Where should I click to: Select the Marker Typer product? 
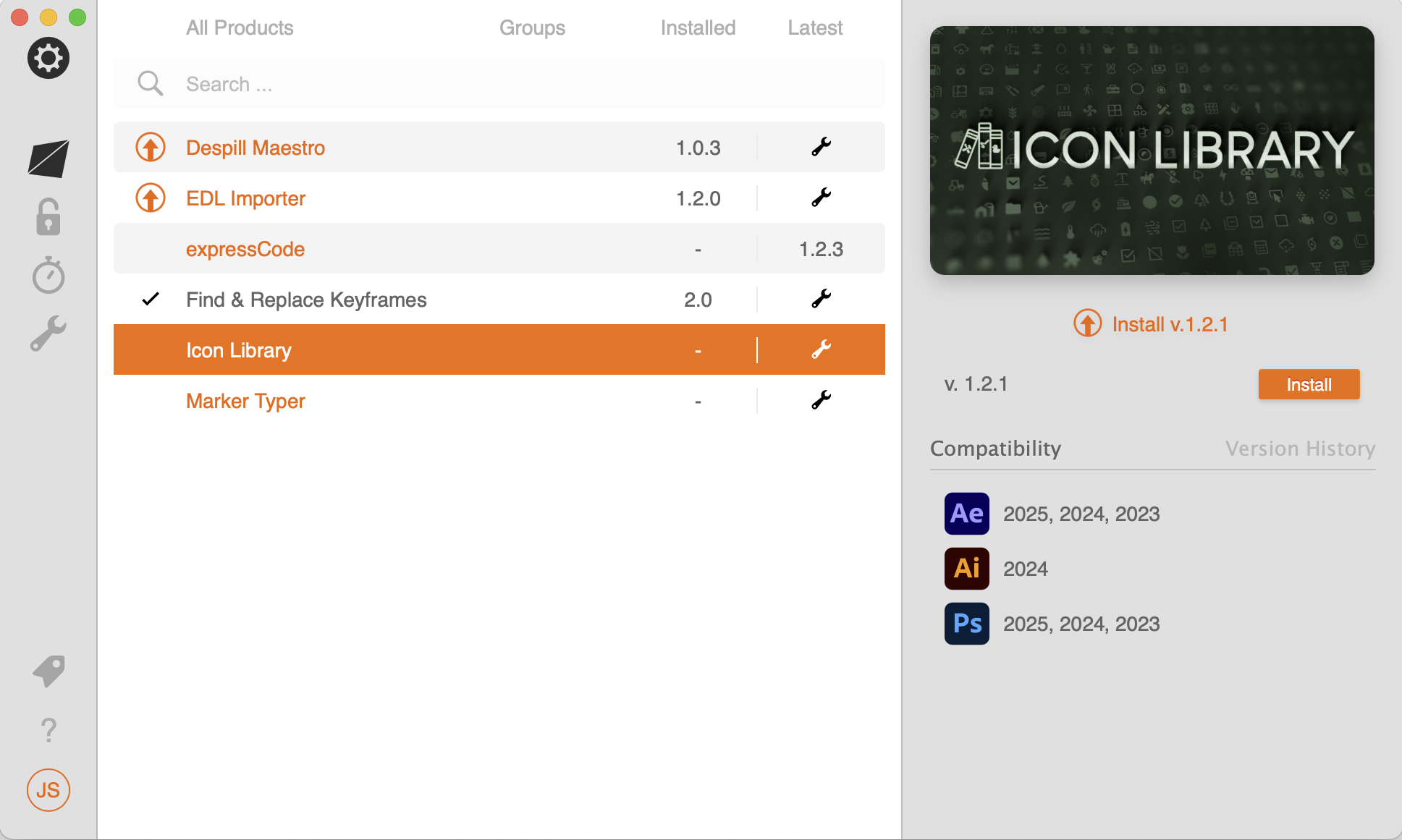coord(245,401)
